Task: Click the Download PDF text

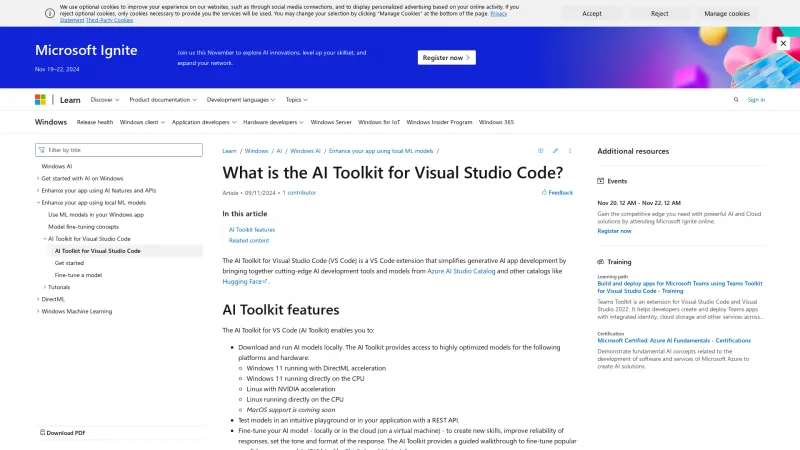Action: coord(66,433)
